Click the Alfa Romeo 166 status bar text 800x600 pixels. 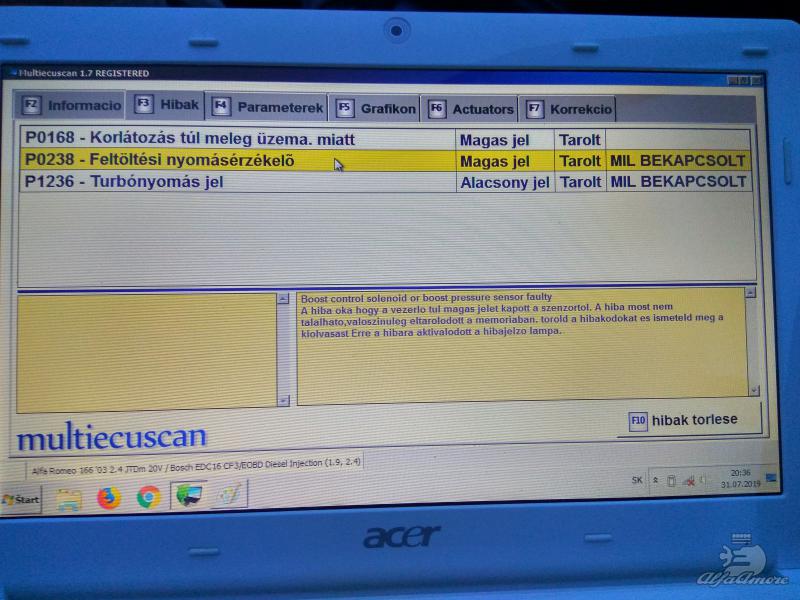[196, 466]
